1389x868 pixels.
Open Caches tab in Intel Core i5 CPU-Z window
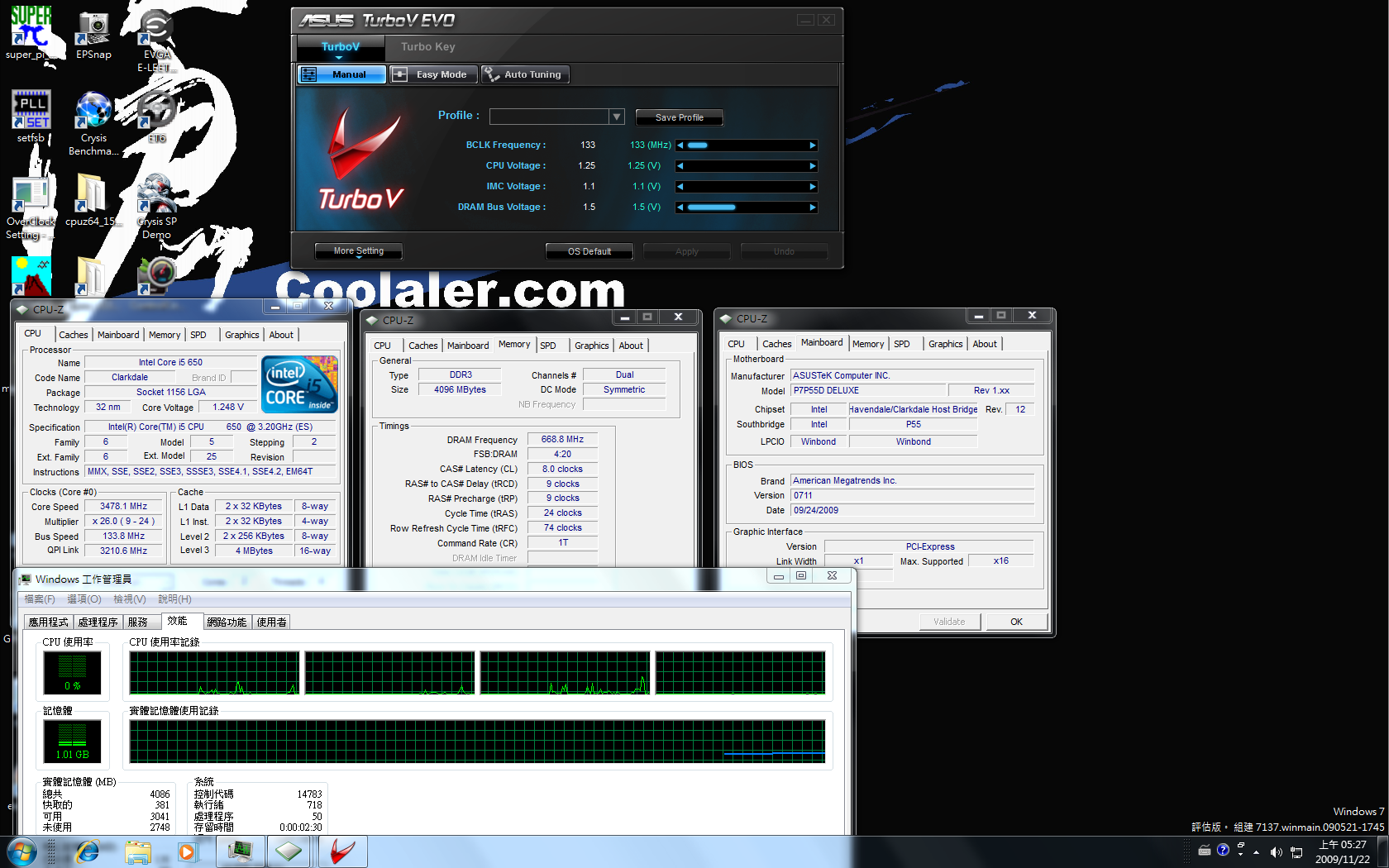click(73, 335)
